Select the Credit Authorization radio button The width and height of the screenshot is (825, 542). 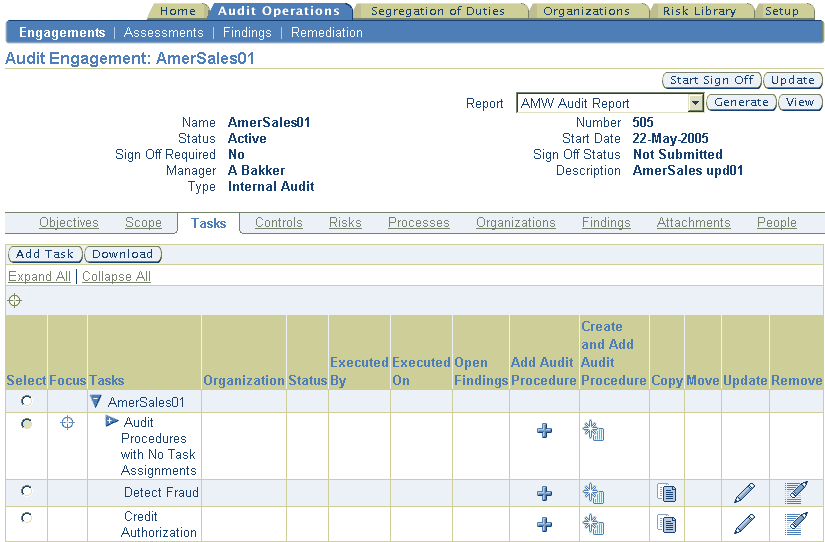[x=26, y=517]
